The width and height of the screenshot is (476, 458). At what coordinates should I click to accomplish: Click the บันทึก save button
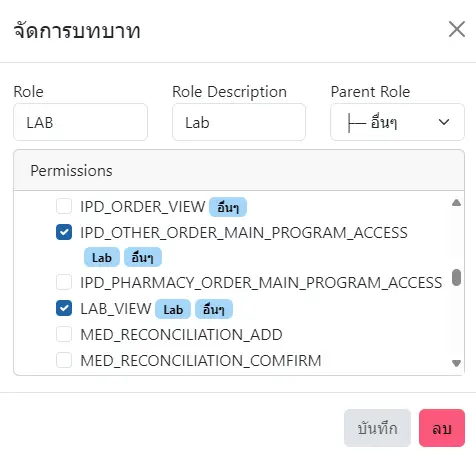tap(377, 428)
